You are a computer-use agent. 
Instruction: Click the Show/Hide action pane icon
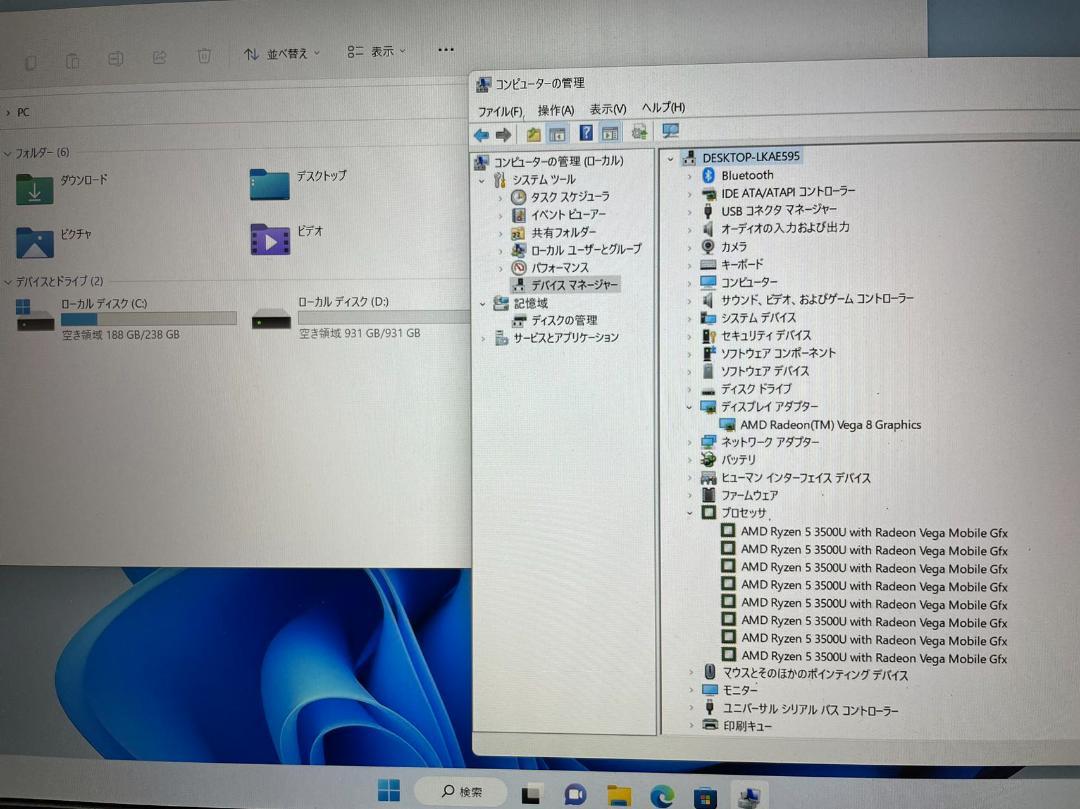click(610, 132)
